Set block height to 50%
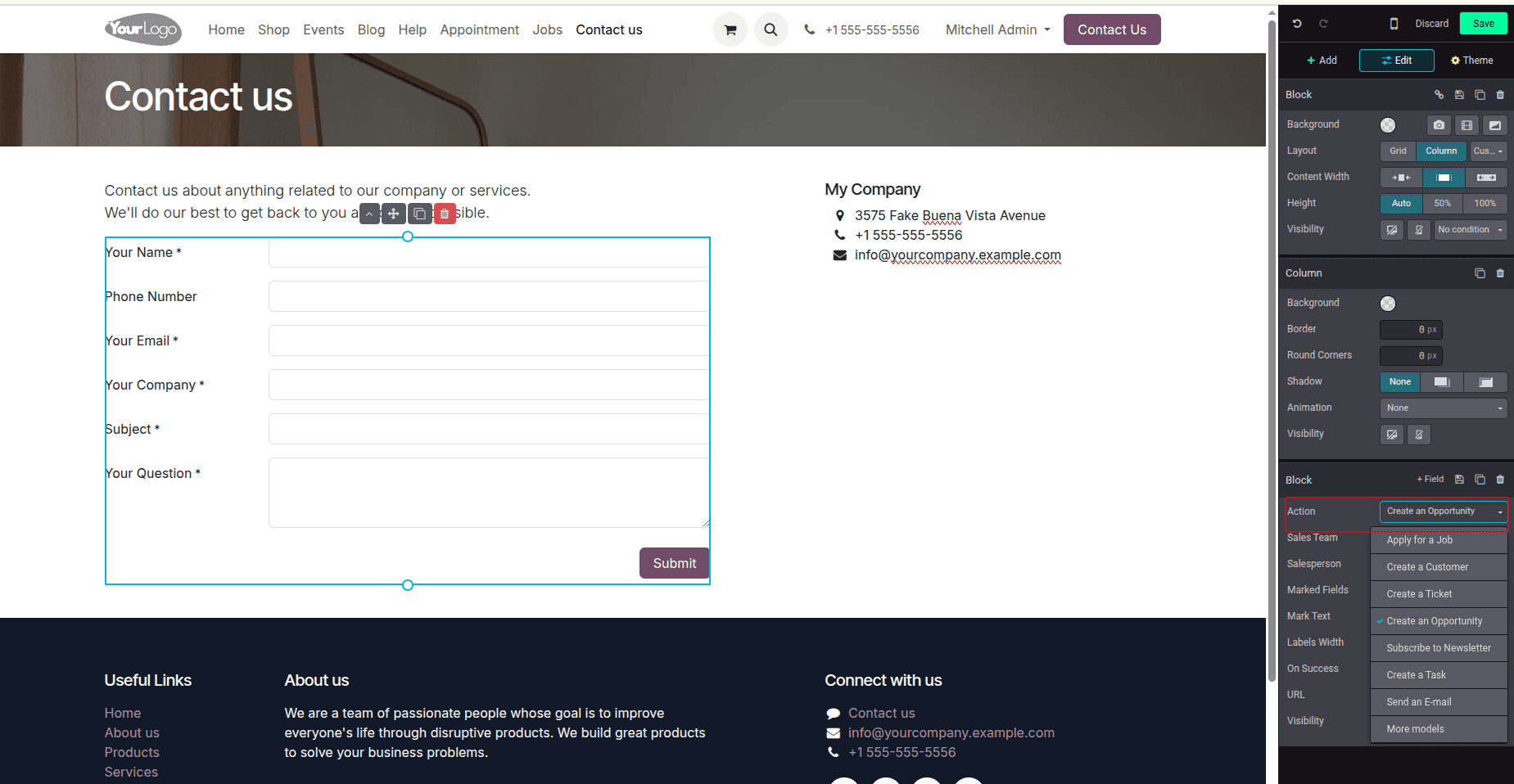 point(1443,204)
